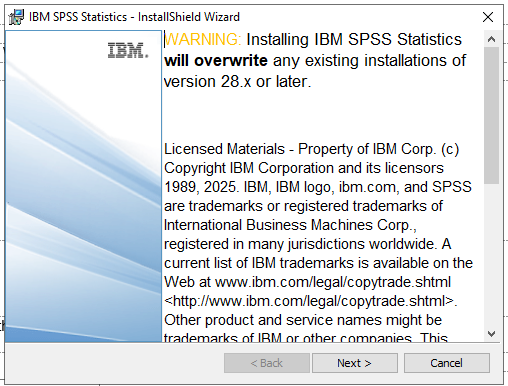Click the www.ibm.com/legal/copytrade.shtml address

click(x=333, y=282)
